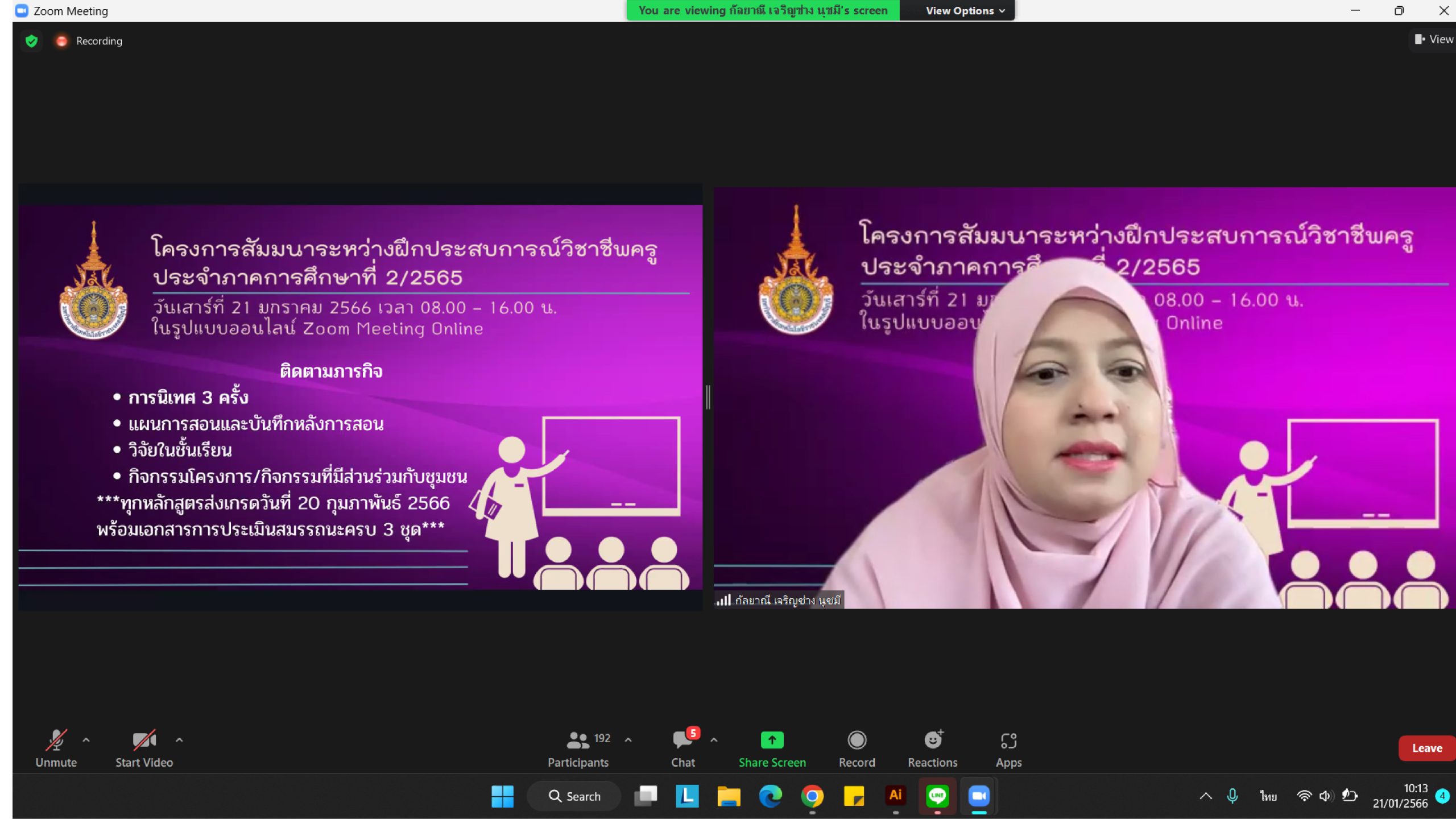Open volume control in tray

1326,796
